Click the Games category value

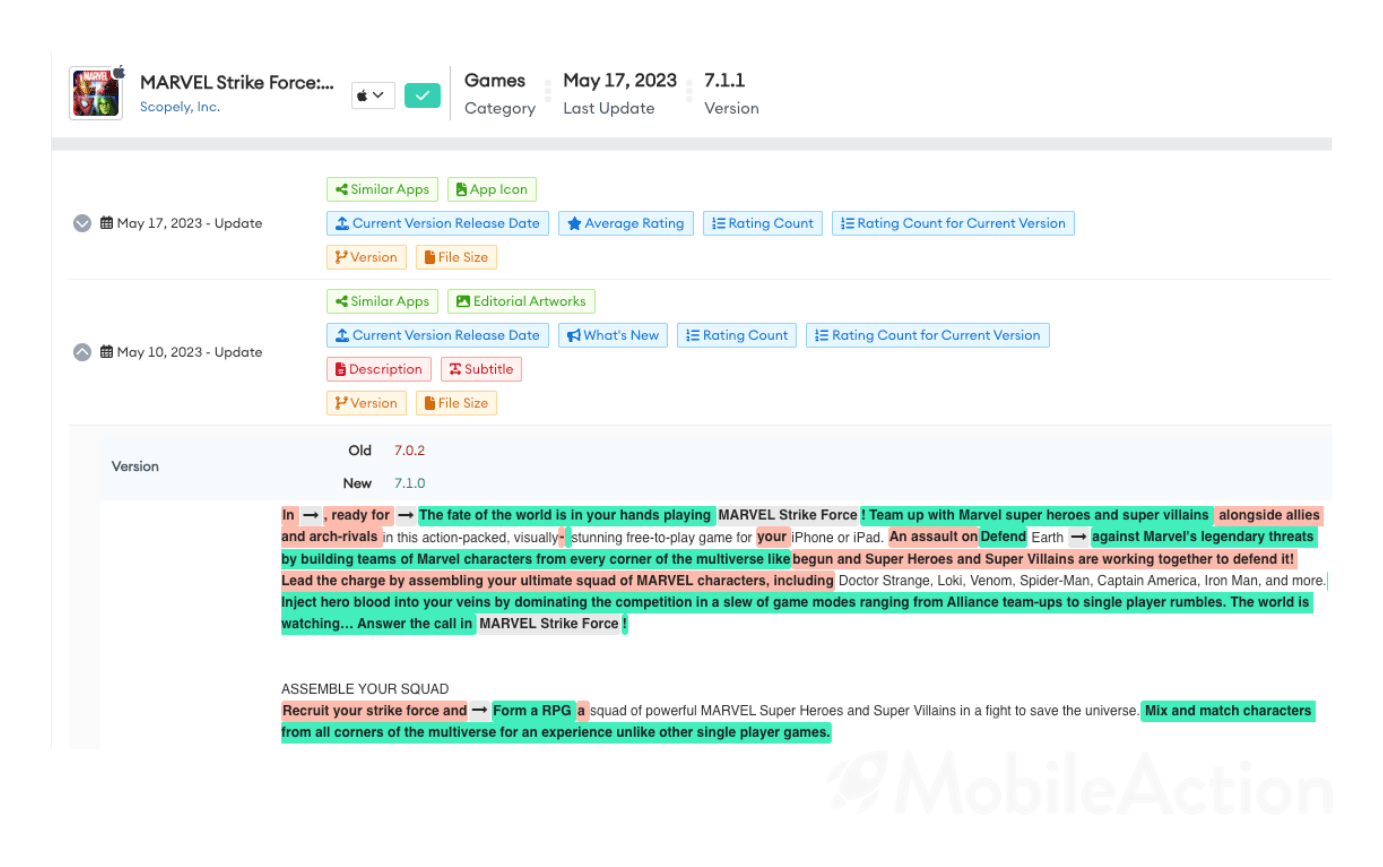(495, 80)
